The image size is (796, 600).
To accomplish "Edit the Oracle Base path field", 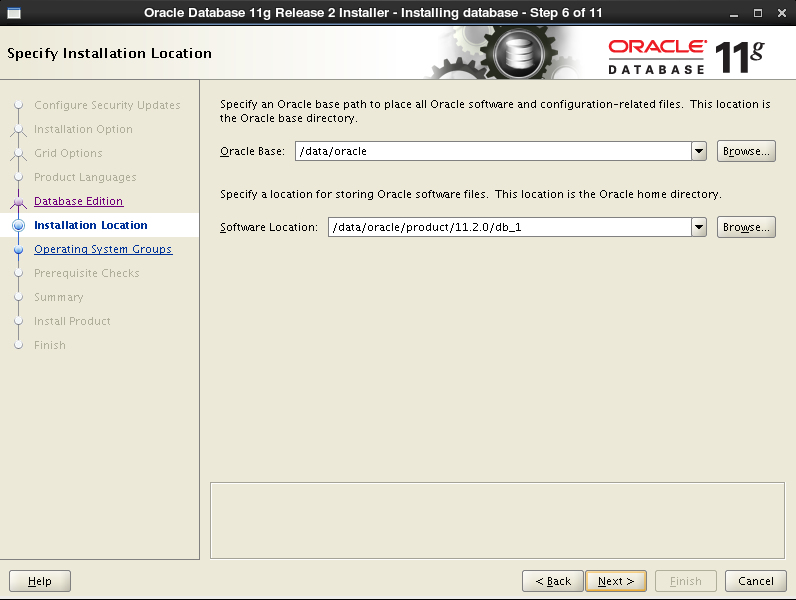I will pos(493,151).
